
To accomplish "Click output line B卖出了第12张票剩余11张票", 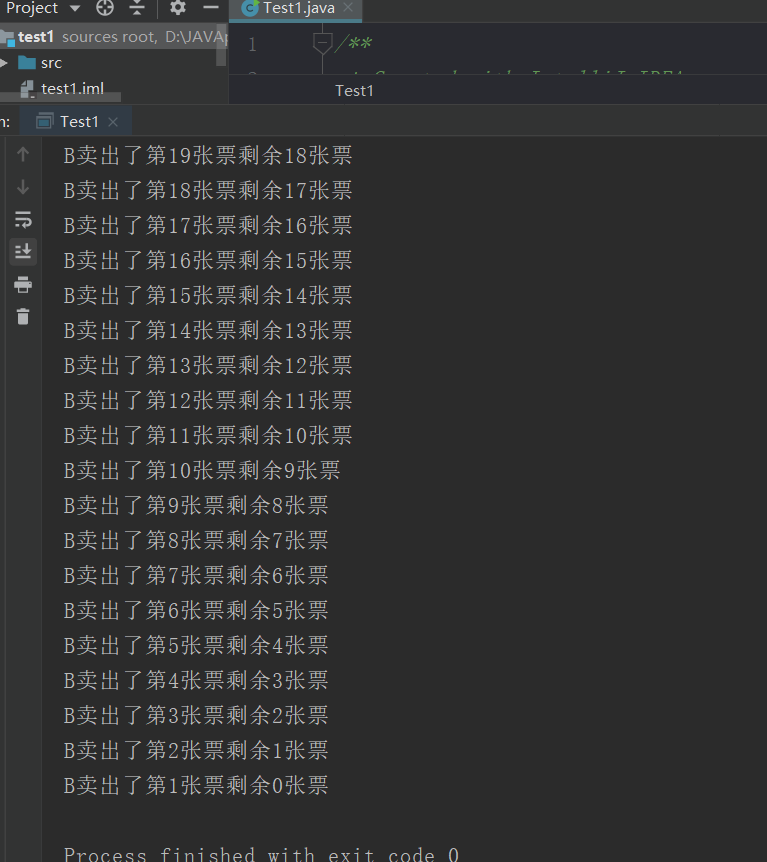I will [208, 401].
